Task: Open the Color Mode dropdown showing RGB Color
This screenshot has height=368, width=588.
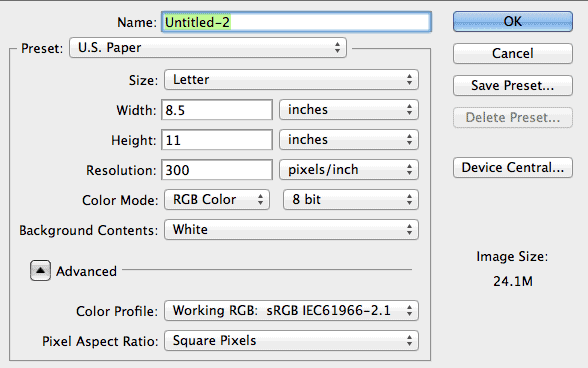Action: [217, 200]
